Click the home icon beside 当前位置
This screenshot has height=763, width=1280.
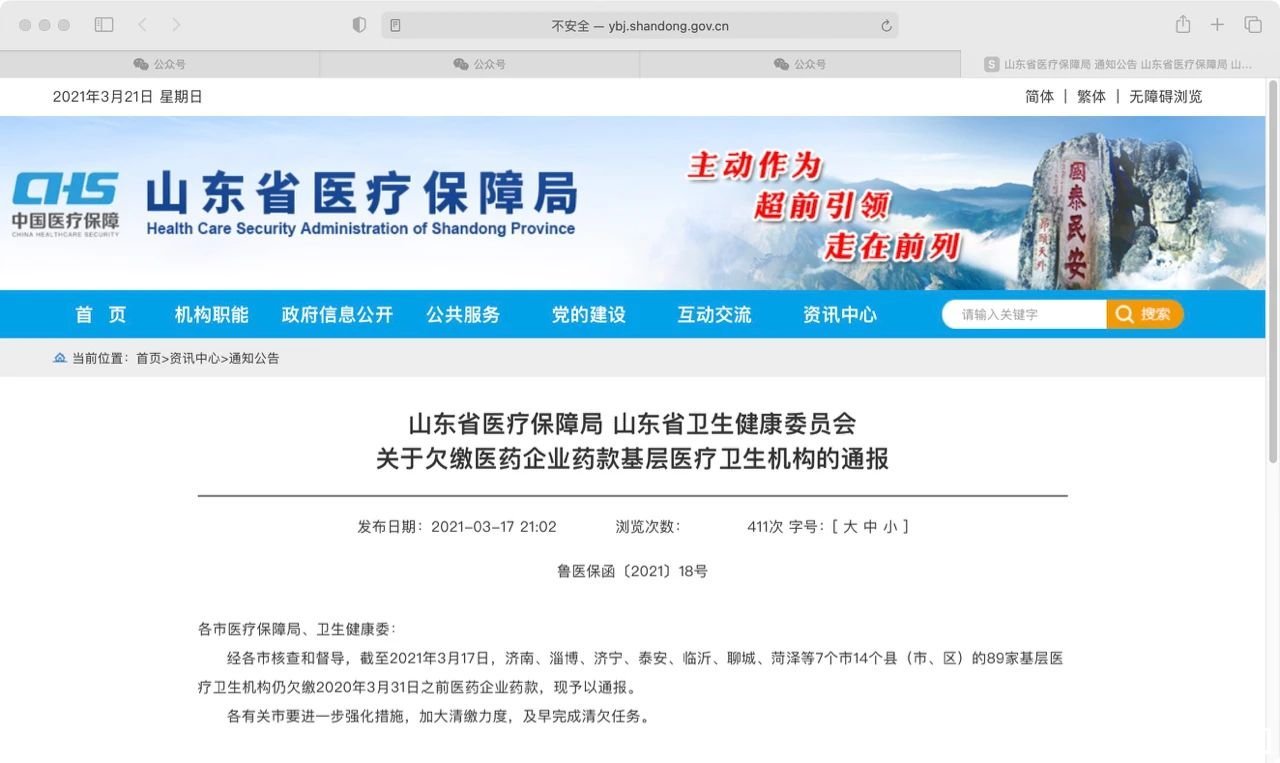60,357
